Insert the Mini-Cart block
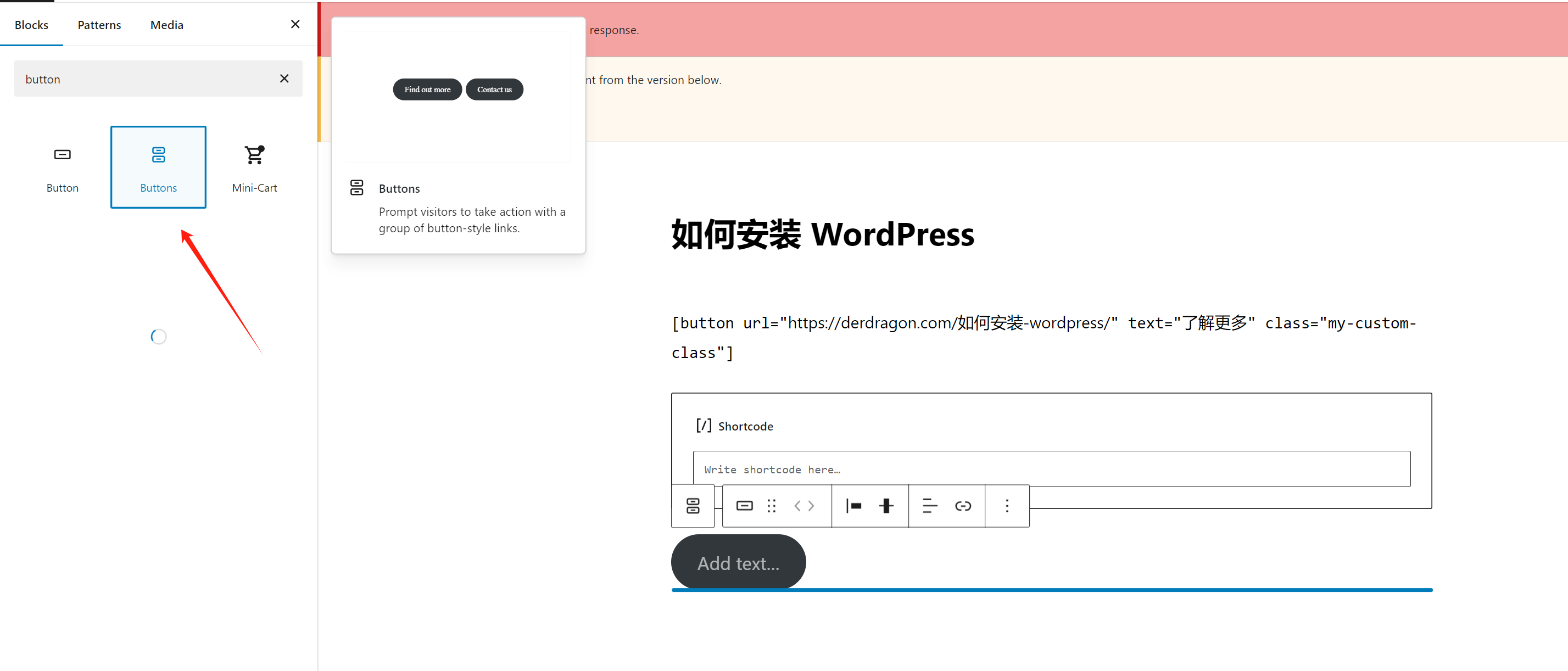The width and height of the screenshot is (1568, 671). click(x=254, y=167)
